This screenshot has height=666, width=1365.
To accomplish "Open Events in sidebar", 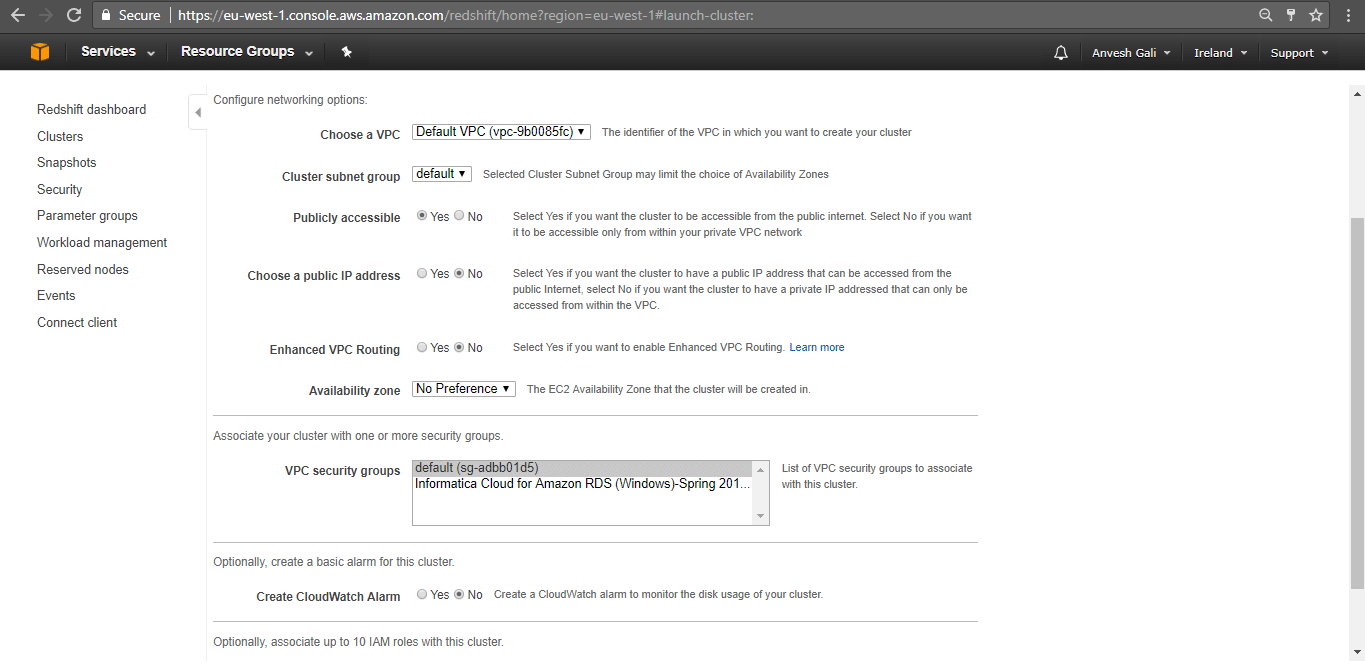I will [x=56, y=296].
